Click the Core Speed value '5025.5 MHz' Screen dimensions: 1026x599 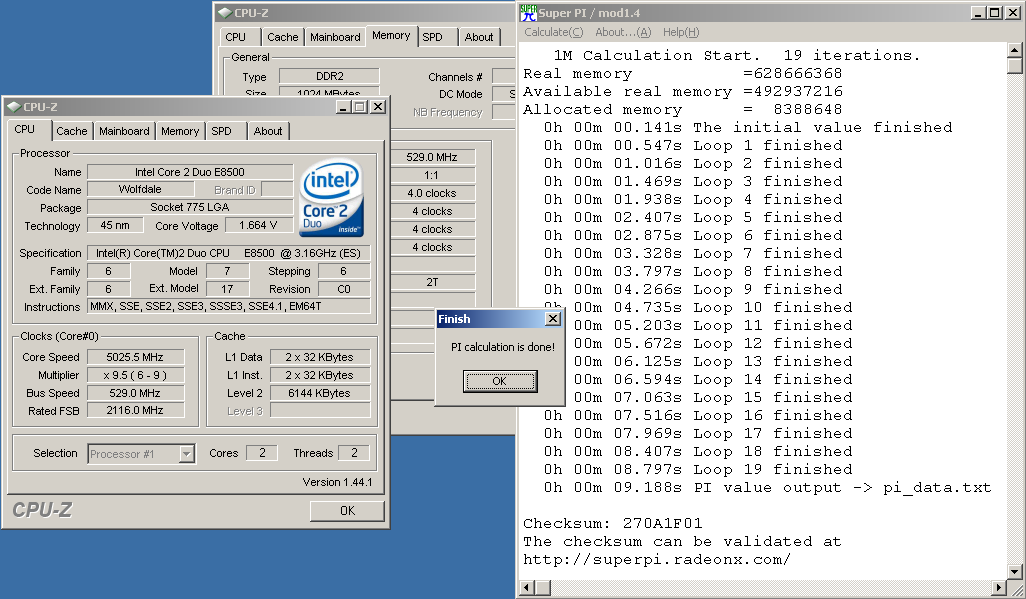pyautogui.click(x=135, y=357)
